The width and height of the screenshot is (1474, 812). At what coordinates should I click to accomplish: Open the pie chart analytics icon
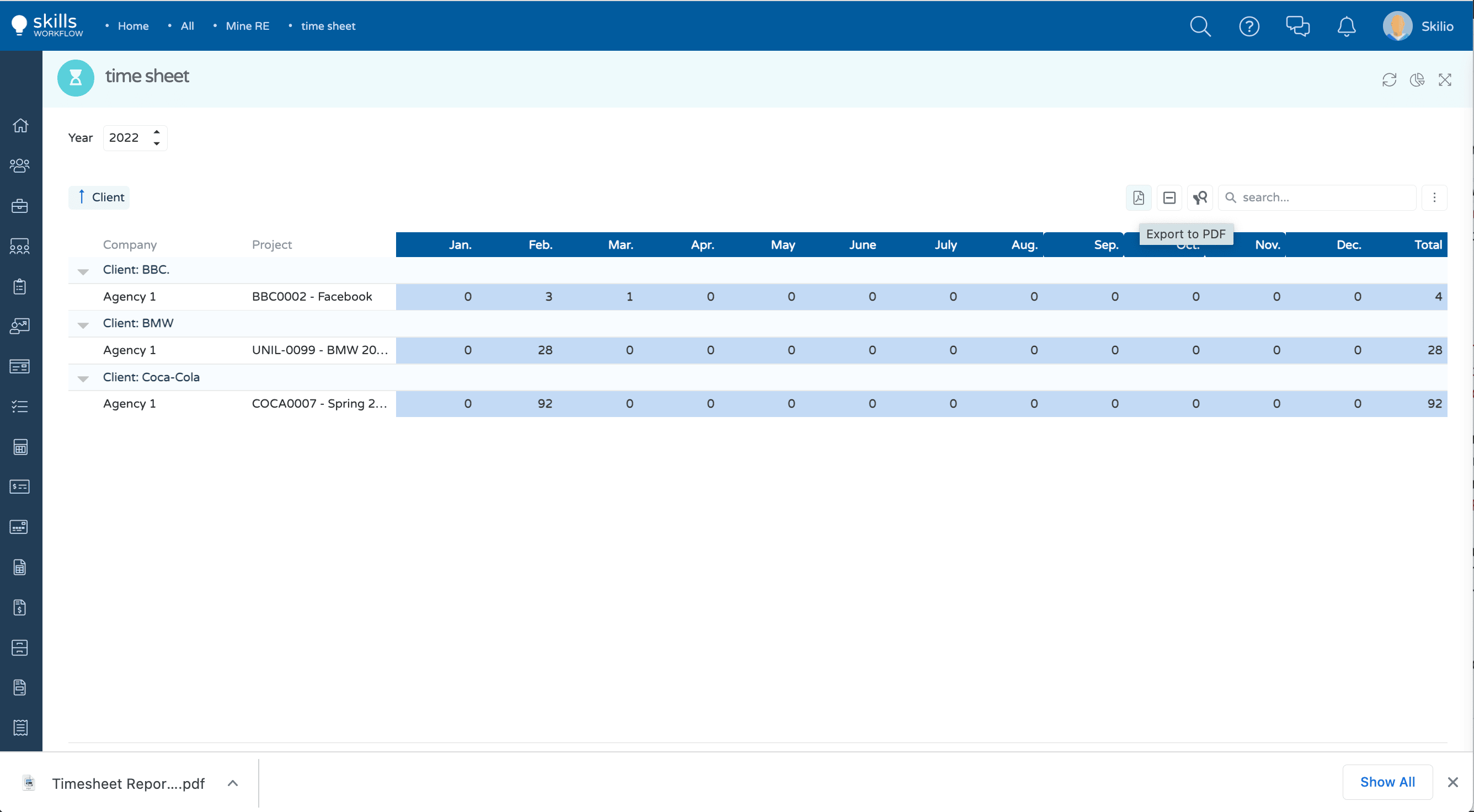click(1417, 79)
